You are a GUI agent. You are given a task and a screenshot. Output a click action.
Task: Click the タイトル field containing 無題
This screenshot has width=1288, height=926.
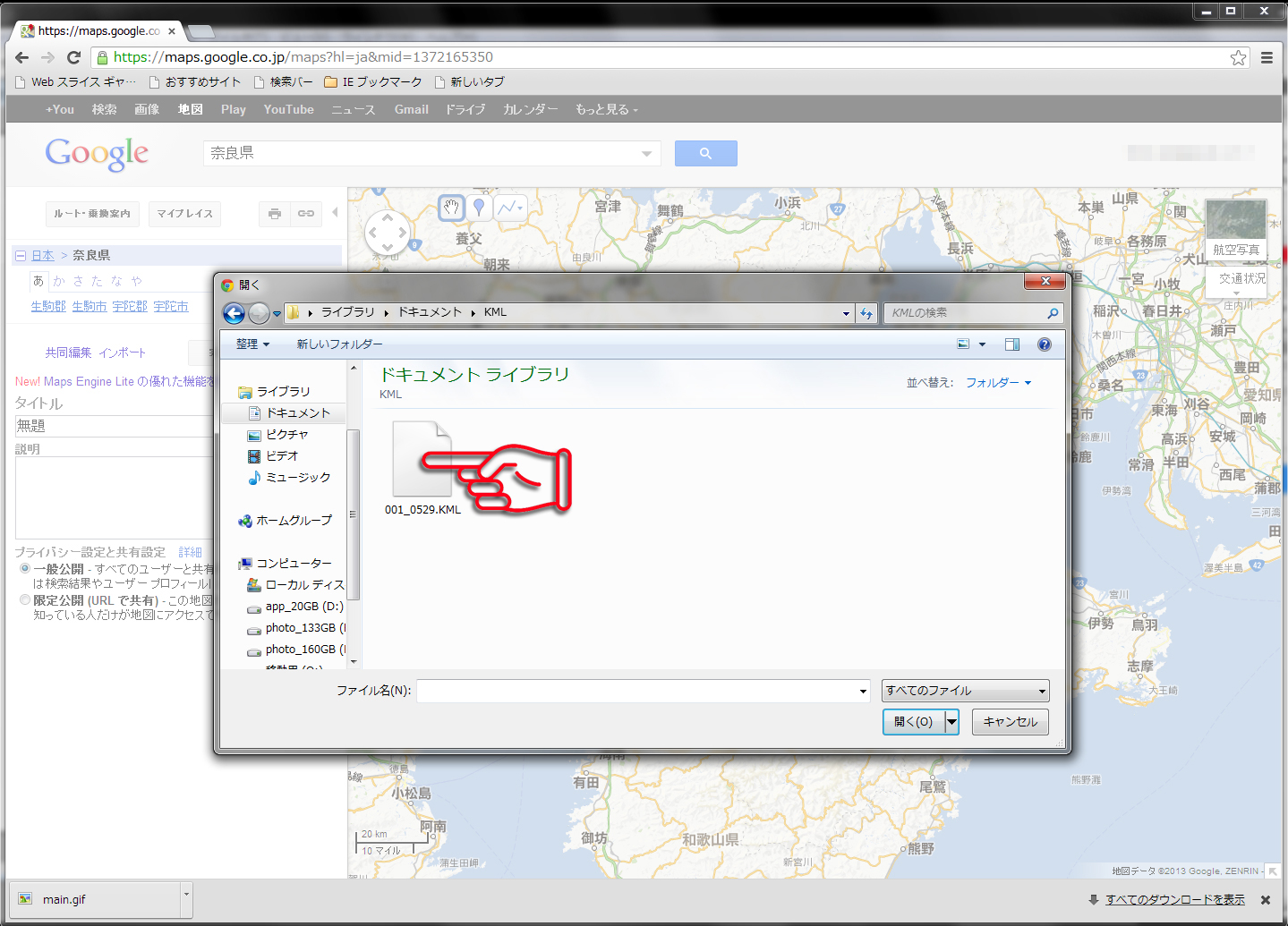click(x=115, y=426)
